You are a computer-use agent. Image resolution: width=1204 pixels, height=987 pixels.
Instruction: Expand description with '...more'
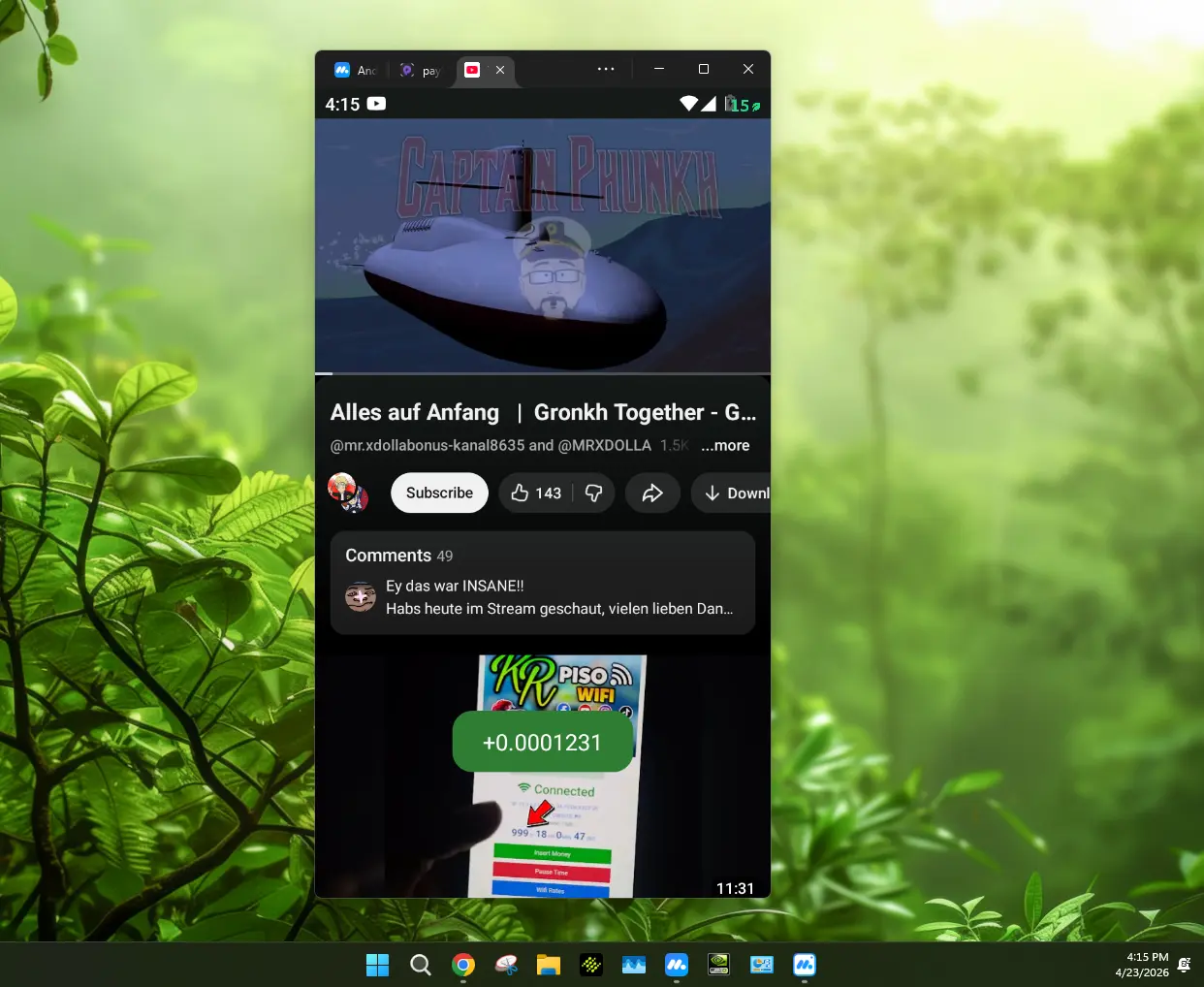pos(725,445)
